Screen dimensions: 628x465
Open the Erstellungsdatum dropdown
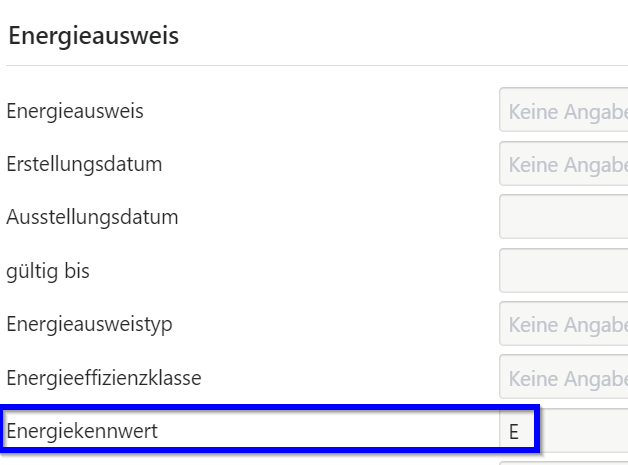coord(563,164)
